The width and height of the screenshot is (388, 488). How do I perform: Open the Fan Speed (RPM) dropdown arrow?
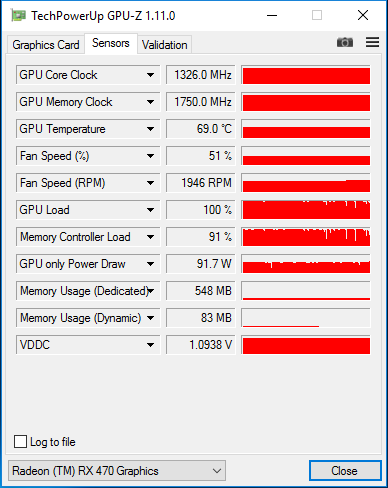coord(150,183)
